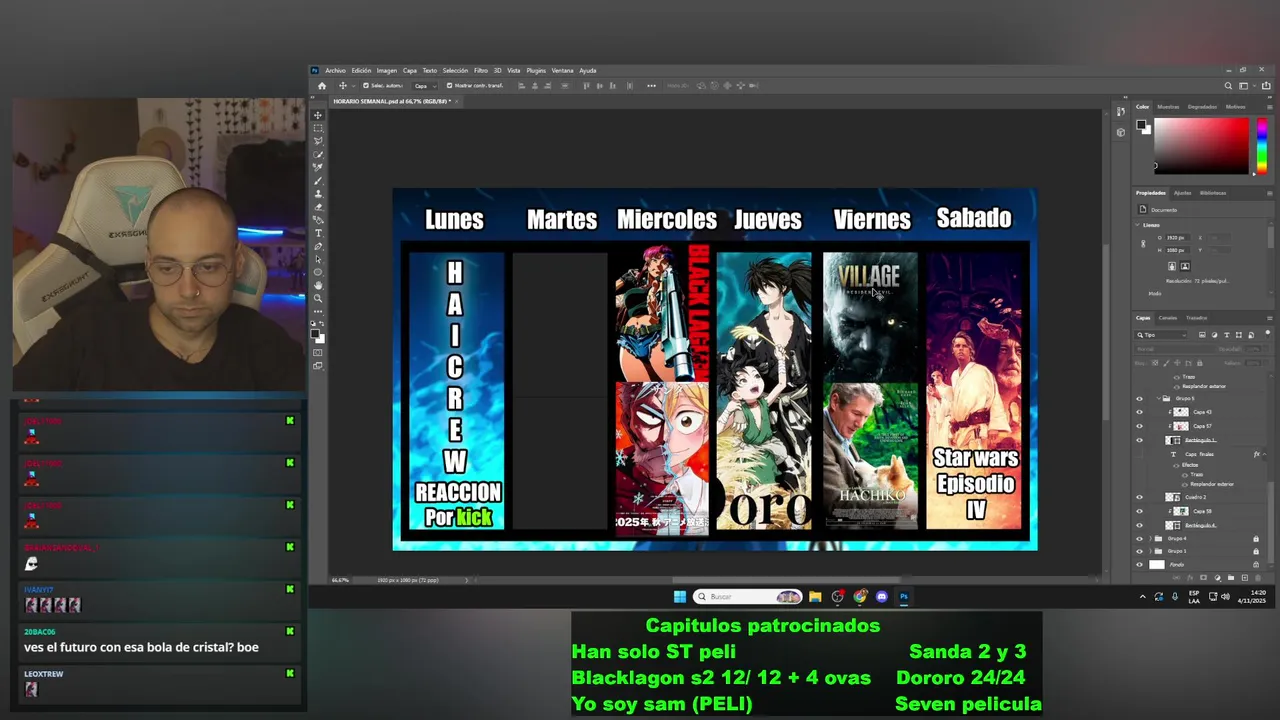Open the Color panel options menu
1280x720 pixels.
click(1269, 107)
